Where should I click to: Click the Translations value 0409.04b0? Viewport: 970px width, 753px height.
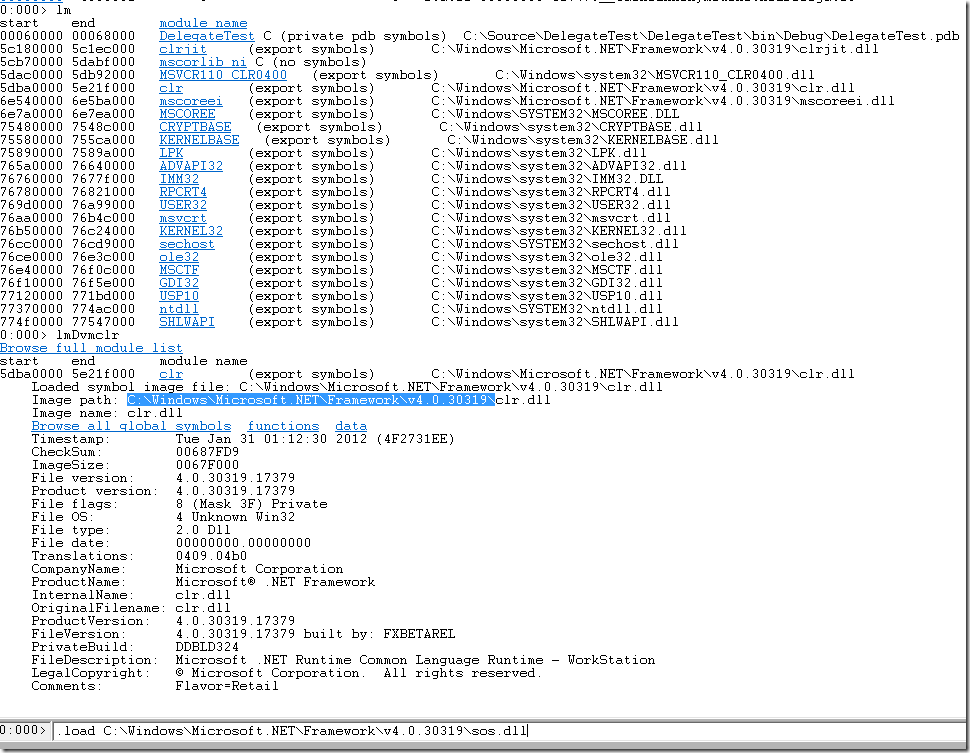pyautogui.click(x=211, y=556)
